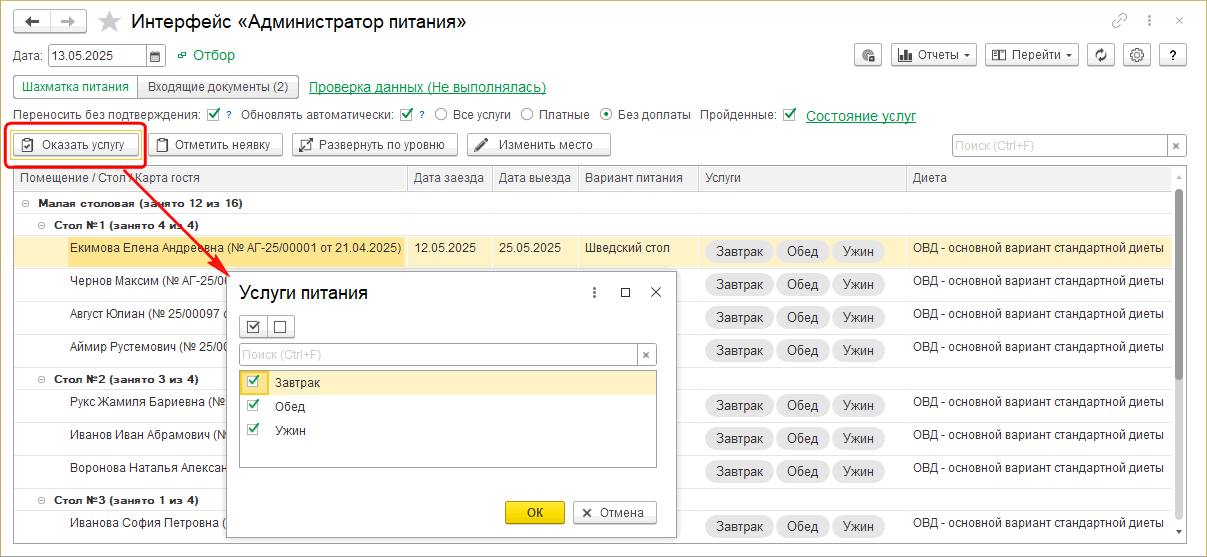This screenshot has width=1207, height=557.
Task: Click the refresh icon in top toolbar
Action: point(1101,55)
